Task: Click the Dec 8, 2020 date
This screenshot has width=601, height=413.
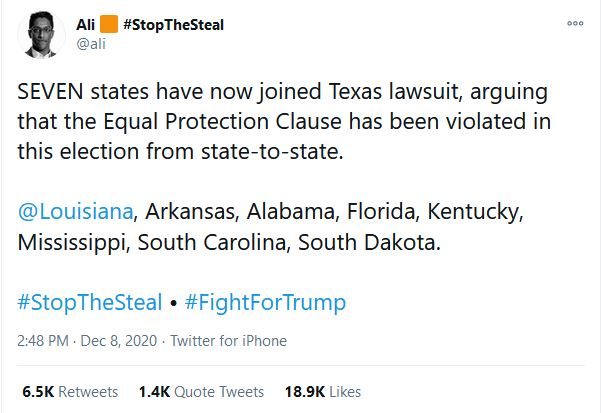Action: tap(119, 341)
